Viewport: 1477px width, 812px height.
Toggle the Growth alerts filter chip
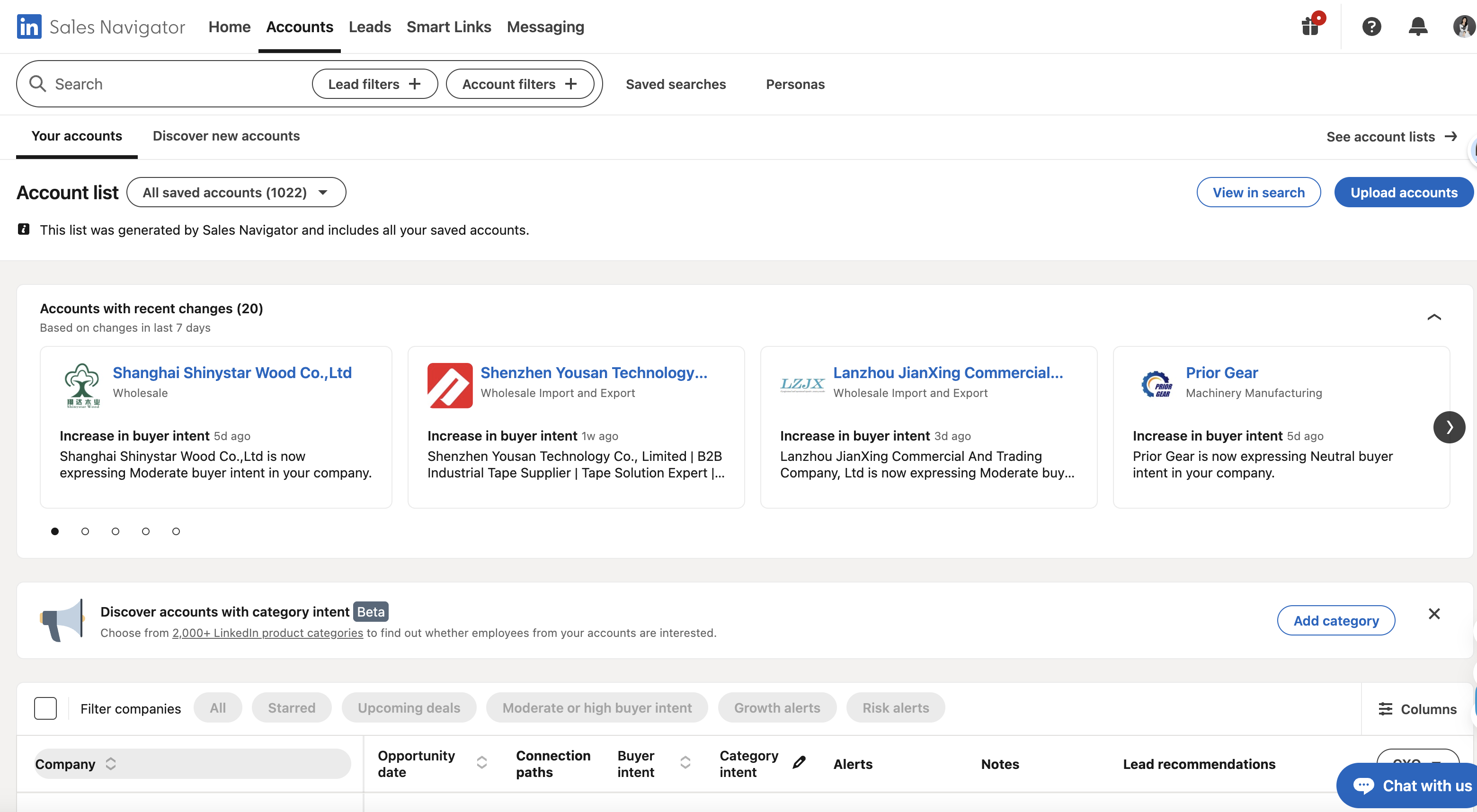[x=777, y=708]
